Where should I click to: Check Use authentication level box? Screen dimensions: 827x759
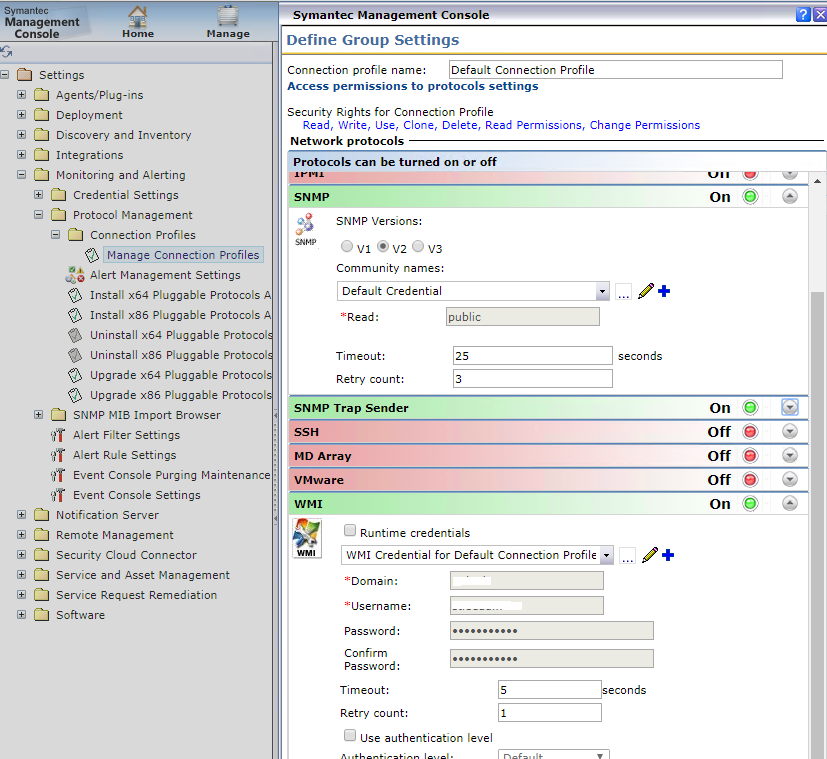pyautogui.click(x=350, y=737)
